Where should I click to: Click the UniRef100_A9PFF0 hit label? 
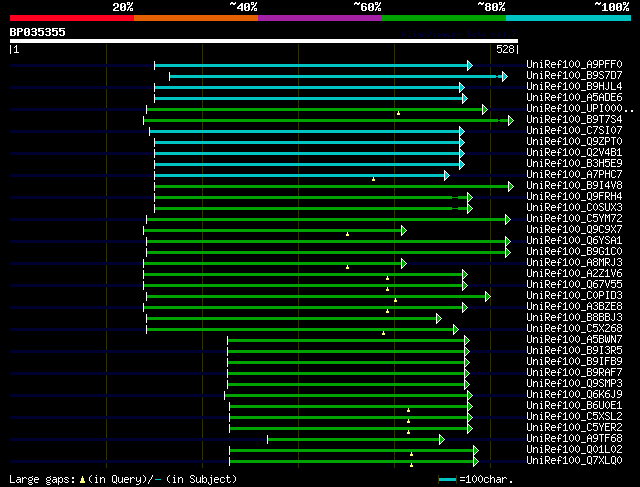click(574, 64)
